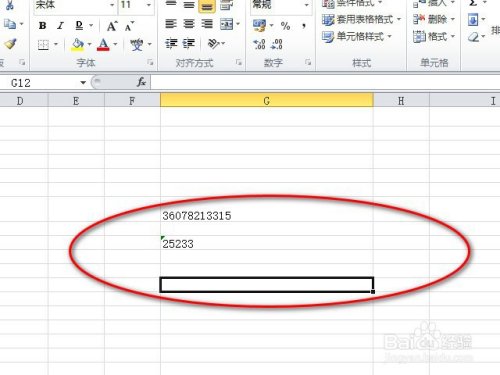Viewport: 500px width, 375px height.
Task: Open the font color dropdown arrow
Action: [x=115, y=44]
